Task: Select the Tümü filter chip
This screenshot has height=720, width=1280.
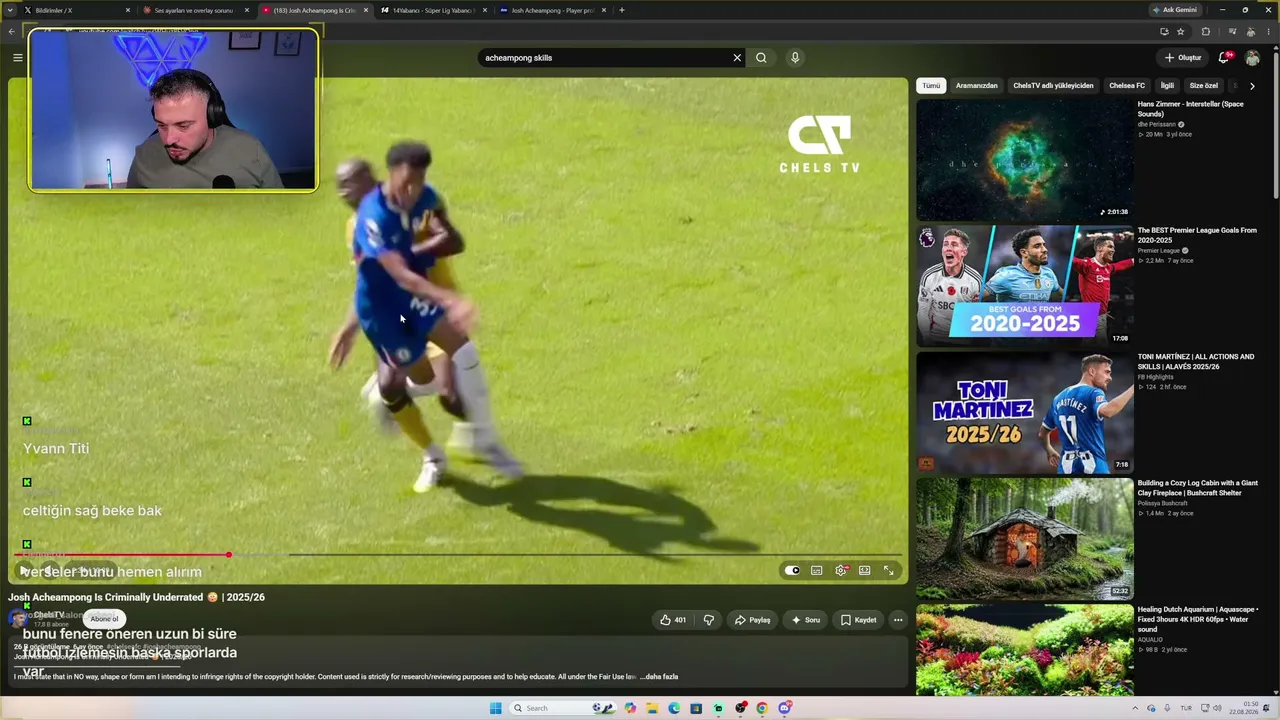Action: tap(931, 86)
